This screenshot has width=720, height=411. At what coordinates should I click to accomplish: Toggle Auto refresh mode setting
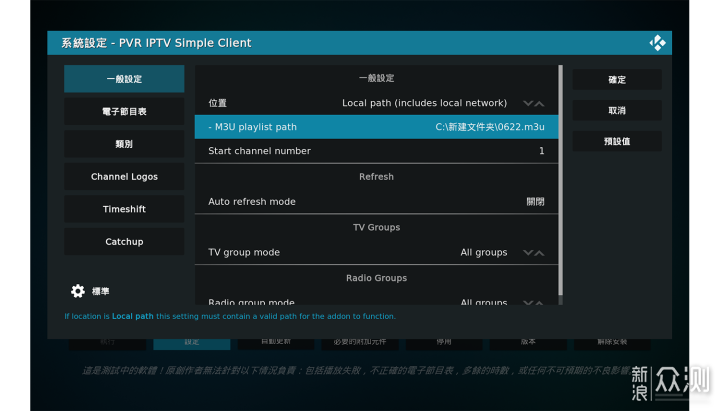[376, 202]
